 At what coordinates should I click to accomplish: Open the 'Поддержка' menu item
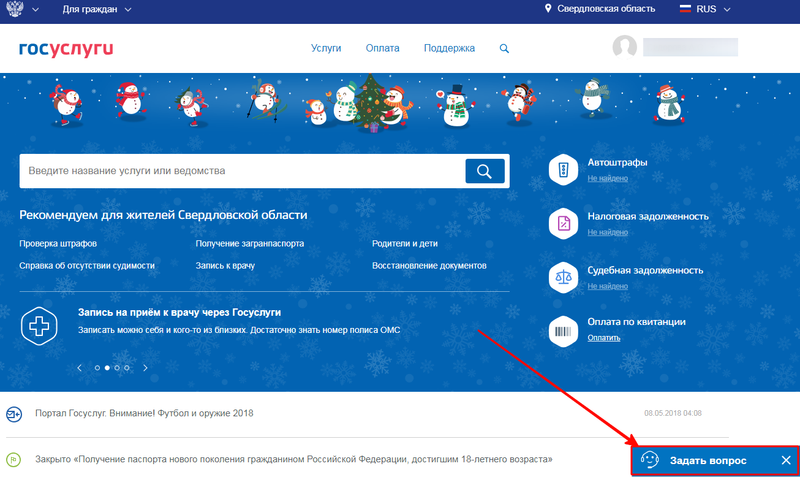pos(449,48)
